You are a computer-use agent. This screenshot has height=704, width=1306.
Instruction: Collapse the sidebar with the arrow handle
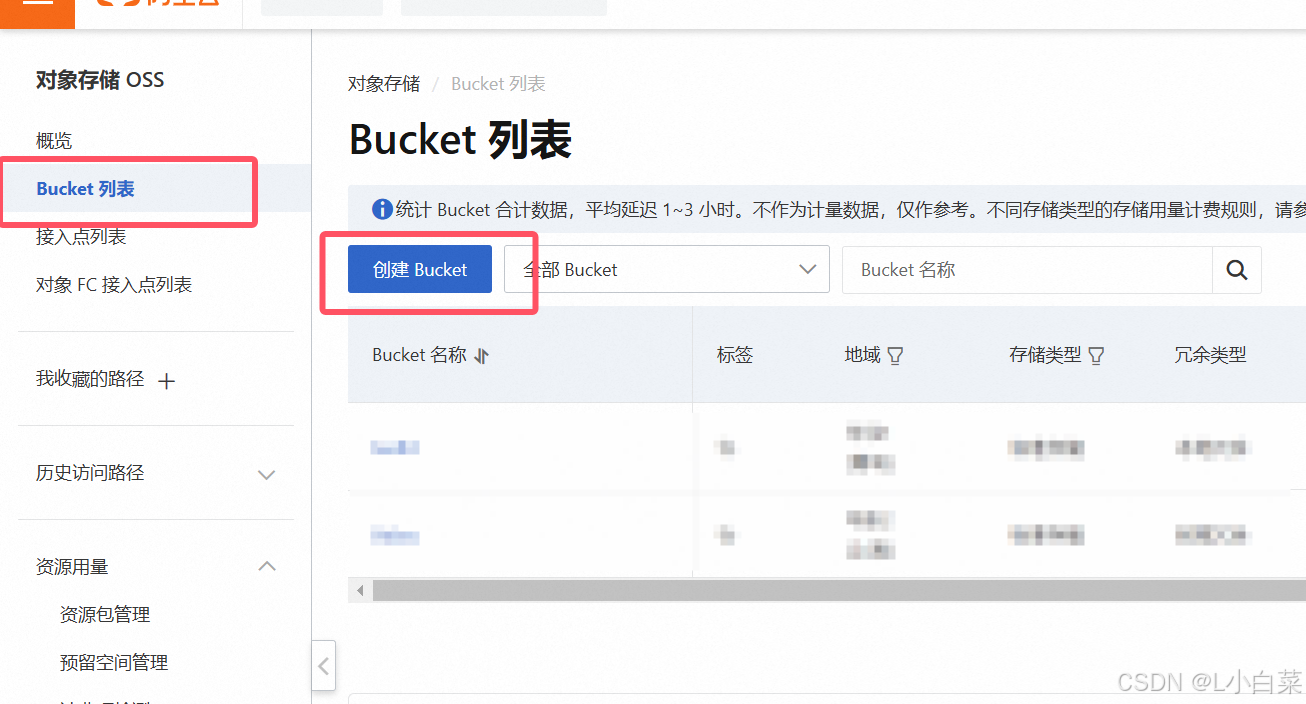click(324, 665)
